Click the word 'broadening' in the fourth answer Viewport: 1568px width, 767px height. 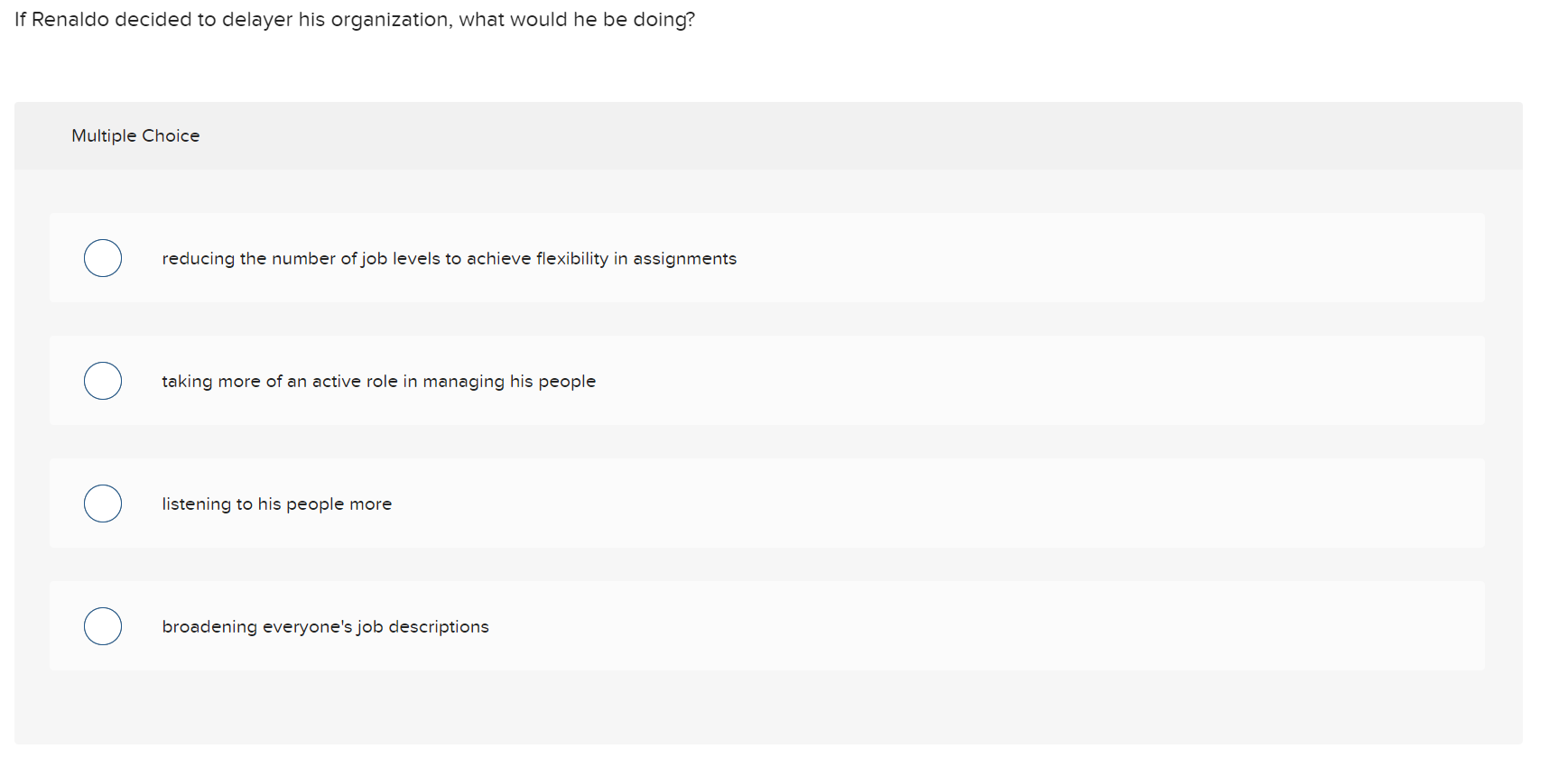pyautogui.click(x=209, y=627)
